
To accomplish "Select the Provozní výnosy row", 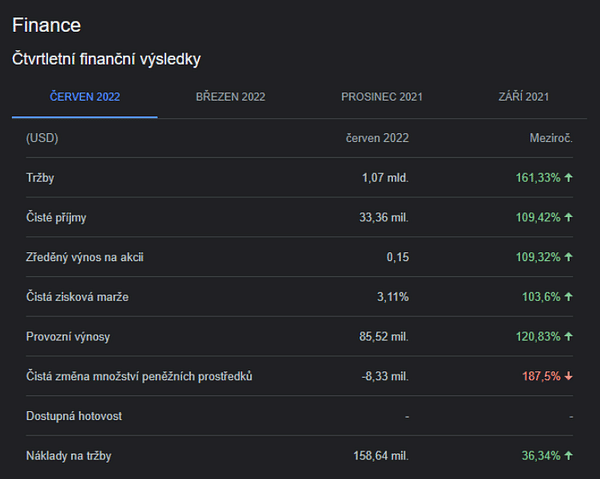I will click(x=299, y=337).
